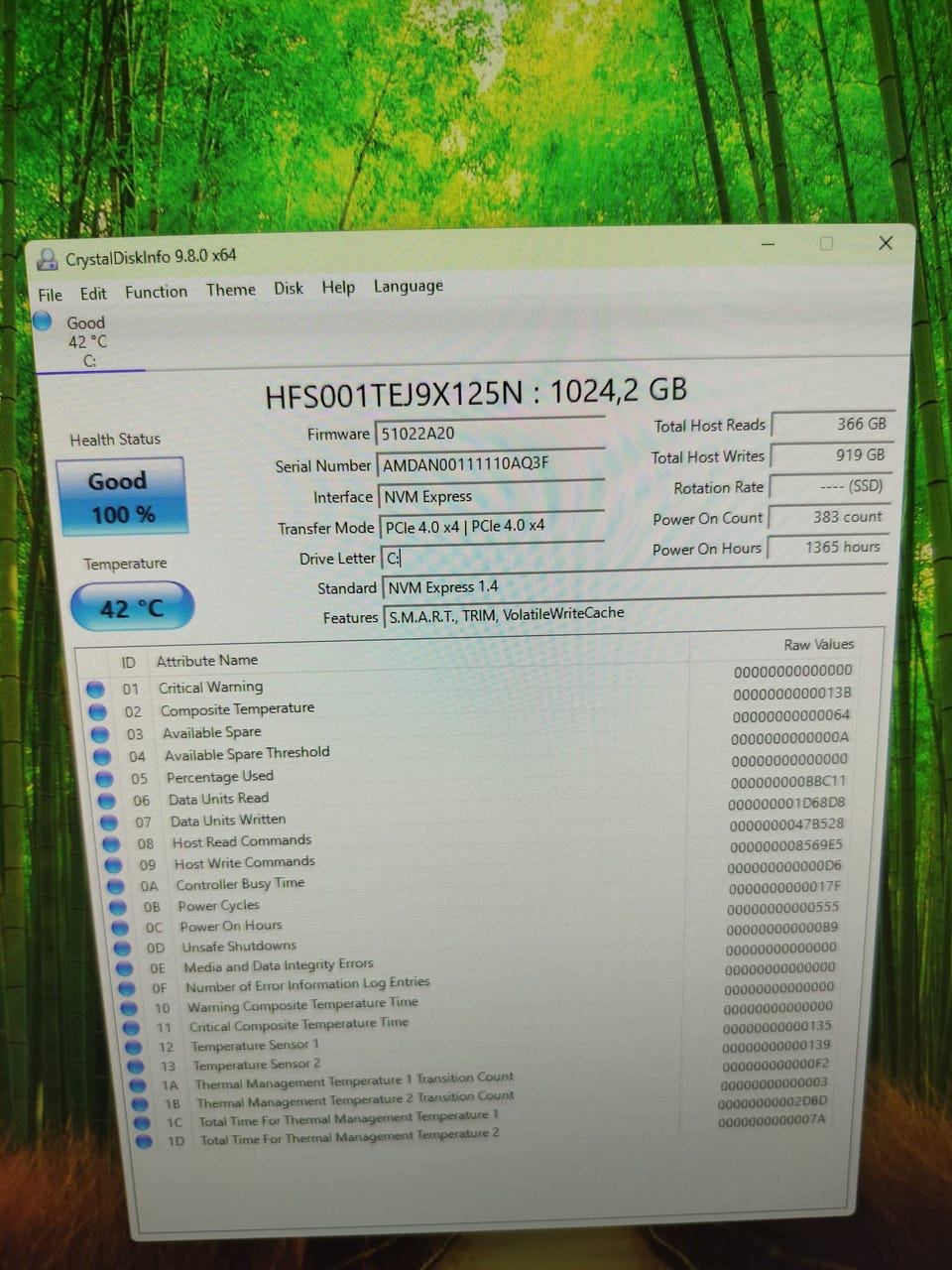
Task: Click the Attribute Name column header
Action: (207, 660)
